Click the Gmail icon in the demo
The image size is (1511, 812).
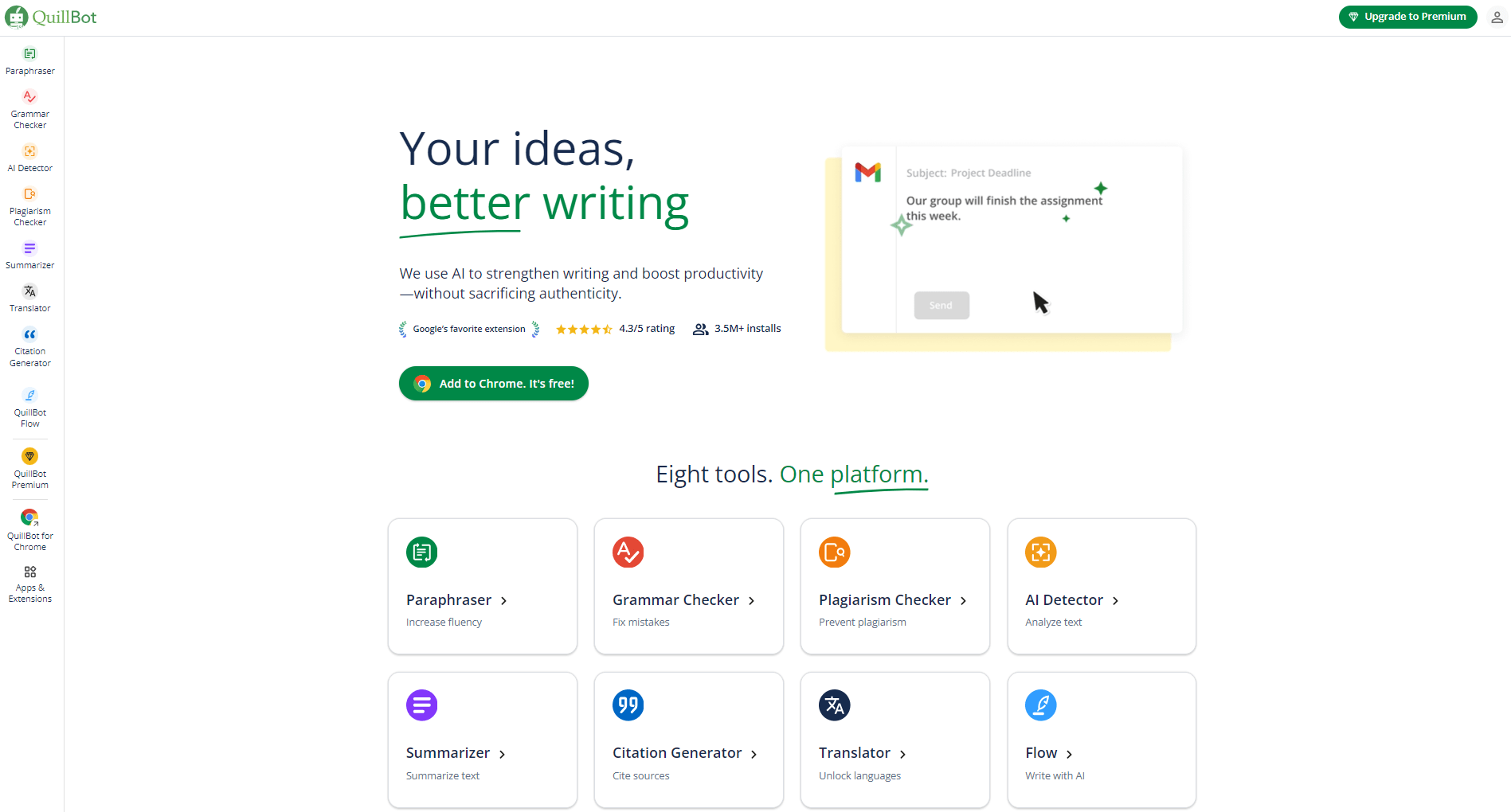point(867,172)
